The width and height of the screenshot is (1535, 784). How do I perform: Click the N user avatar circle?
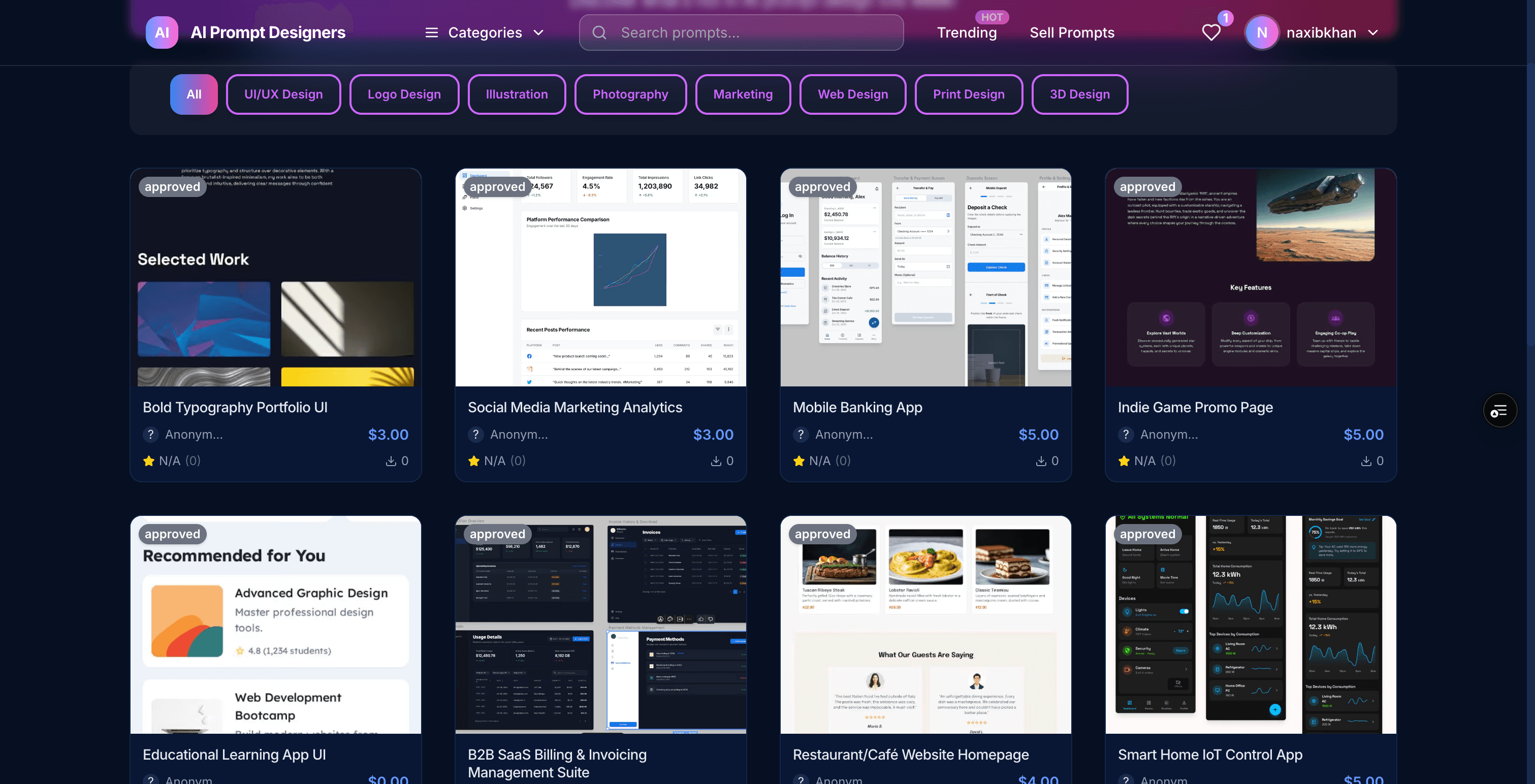(x=1262, y=32)
